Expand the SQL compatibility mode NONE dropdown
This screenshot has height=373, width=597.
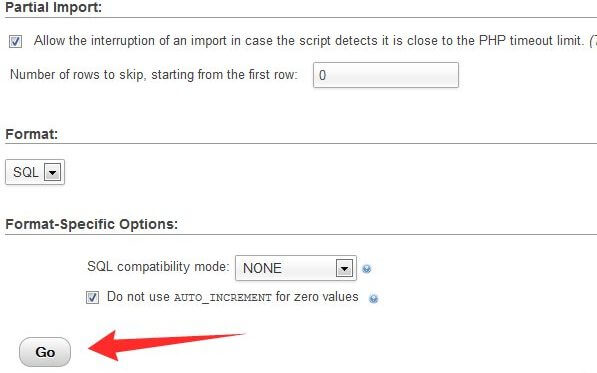click(296, 268)
